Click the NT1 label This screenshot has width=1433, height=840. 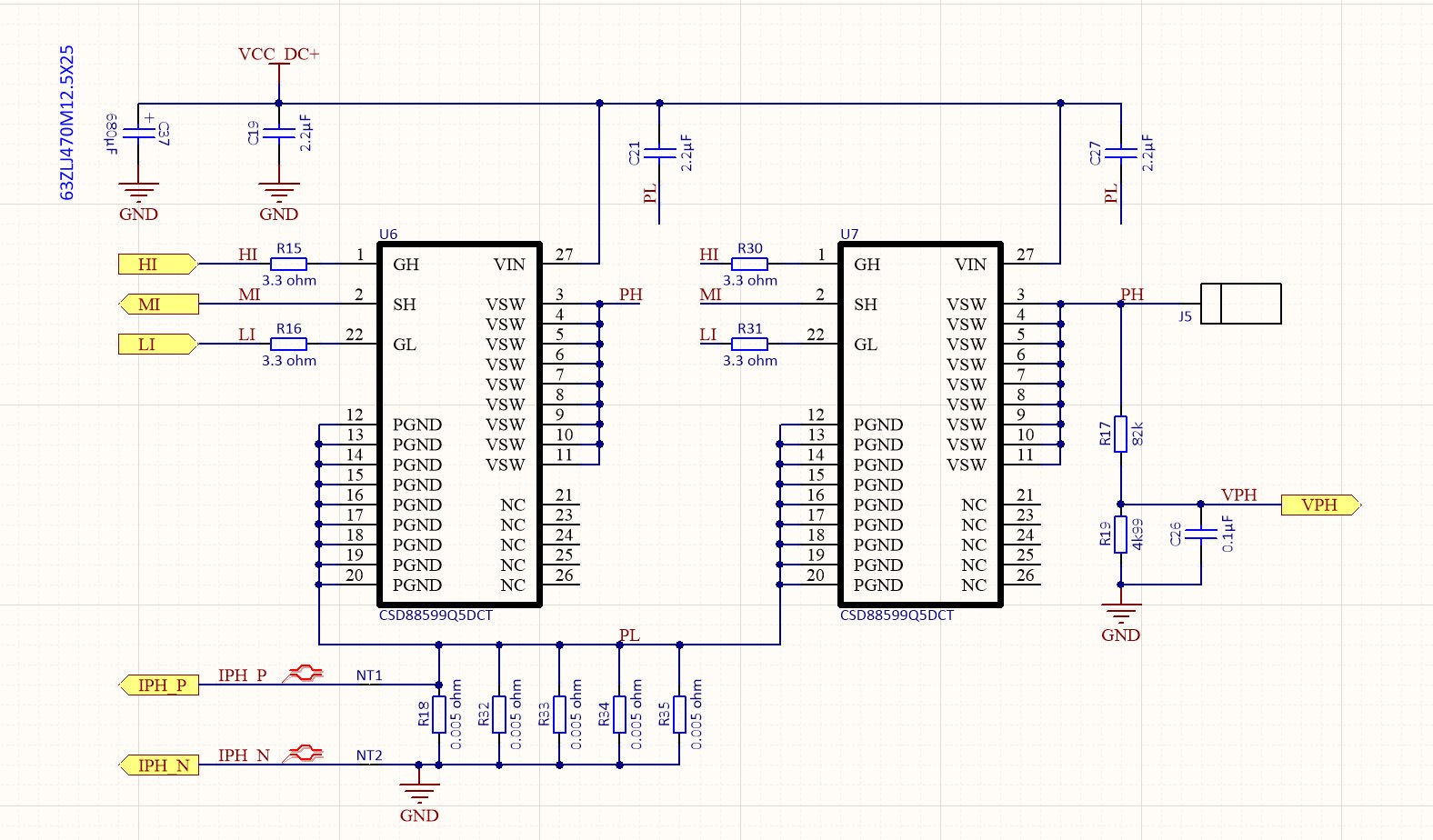[x=369, y=675]
